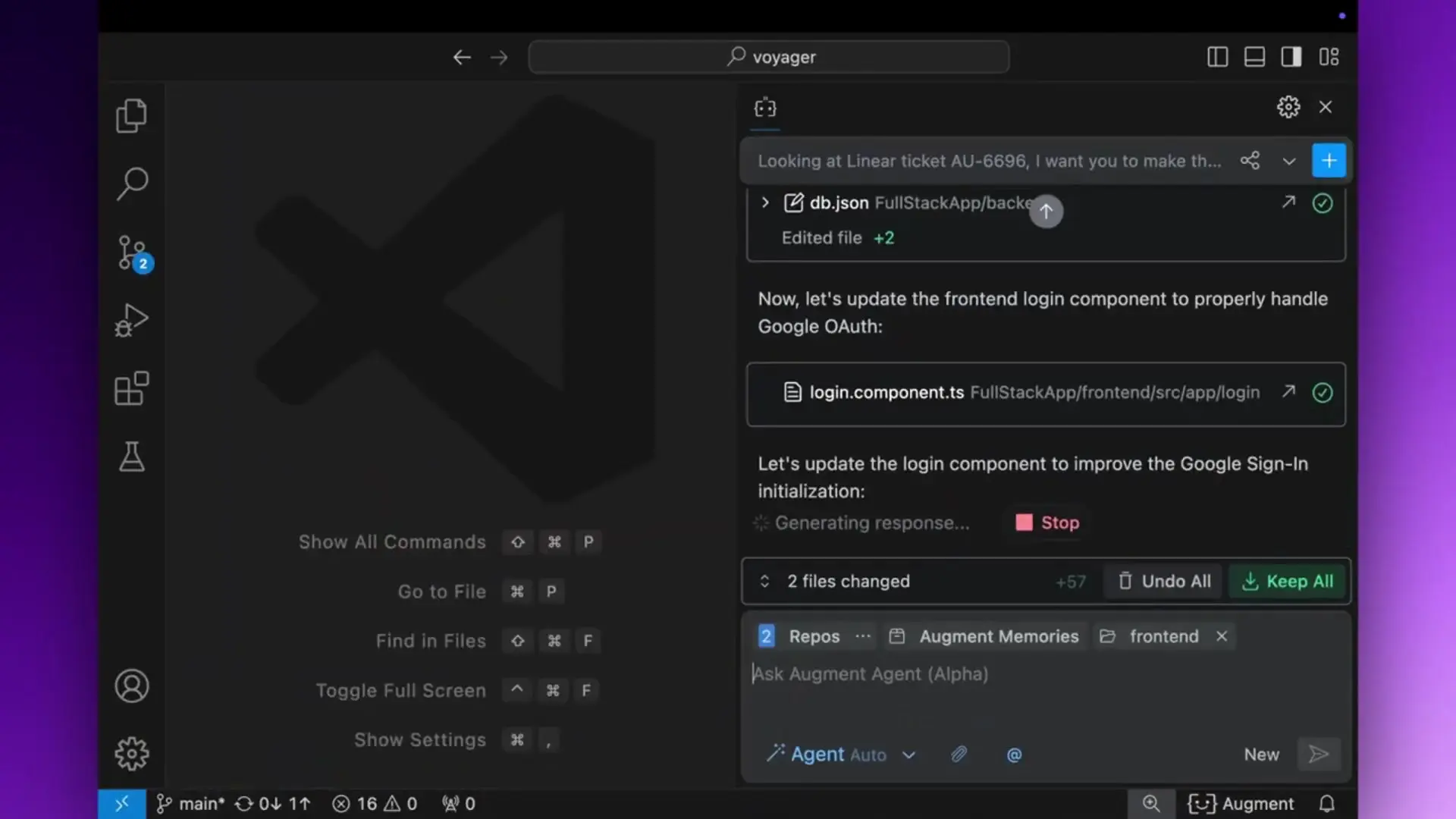Open the Explorer view in activity bar

point(131,116)
